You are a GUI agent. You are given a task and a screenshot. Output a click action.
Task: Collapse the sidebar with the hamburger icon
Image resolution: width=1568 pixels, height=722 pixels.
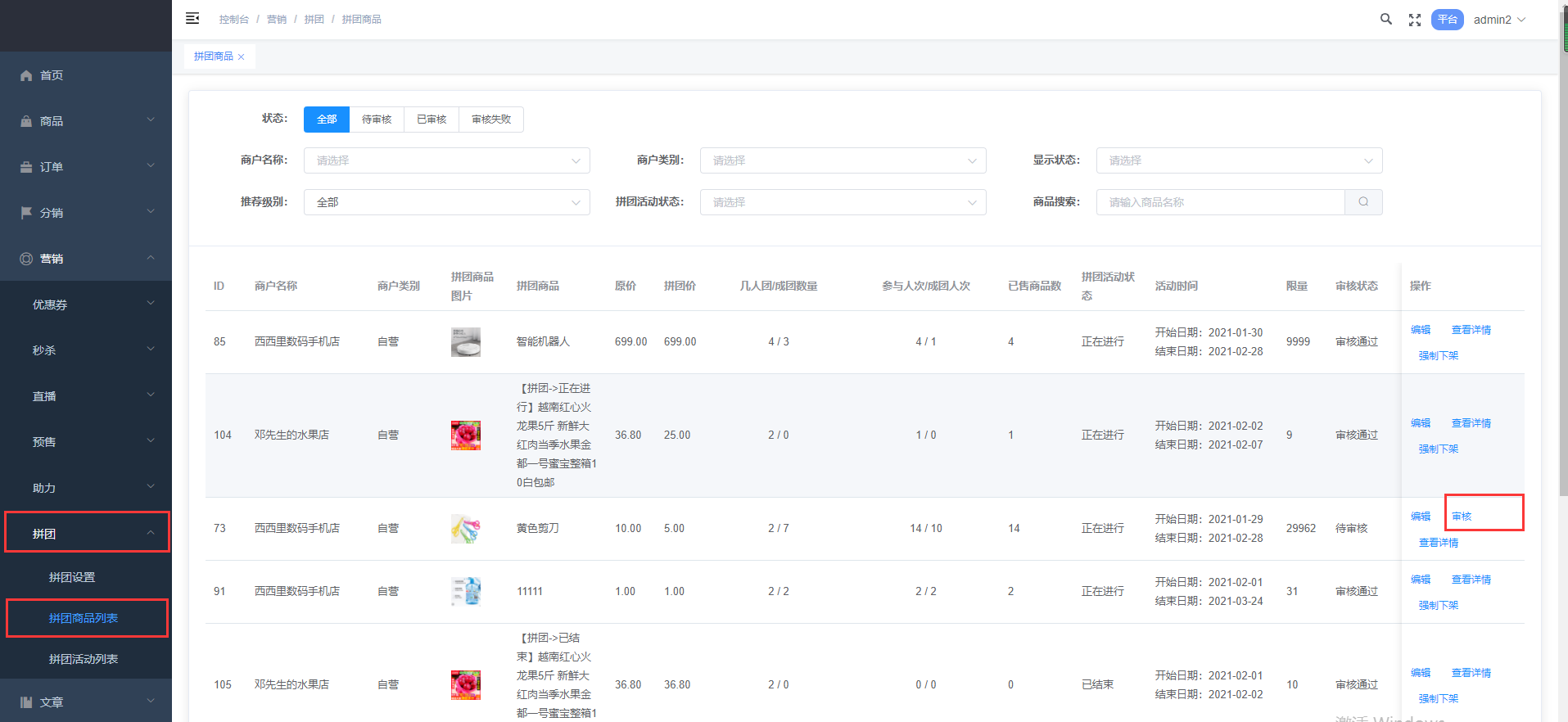[192, 18]
